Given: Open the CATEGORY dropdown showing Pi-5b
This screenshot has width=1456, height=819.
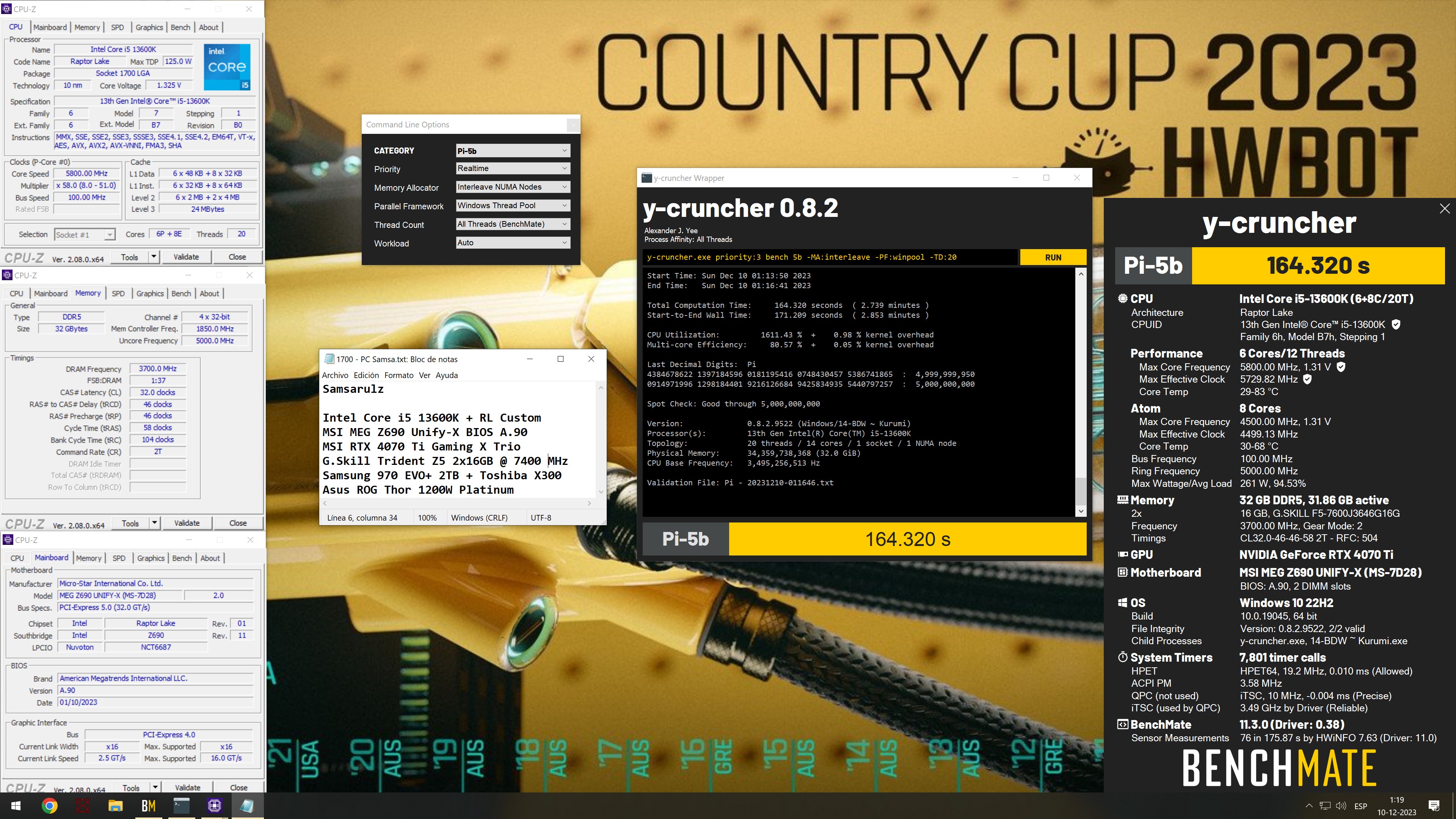Looking at the screenshot, I should [x=513, y=151].
